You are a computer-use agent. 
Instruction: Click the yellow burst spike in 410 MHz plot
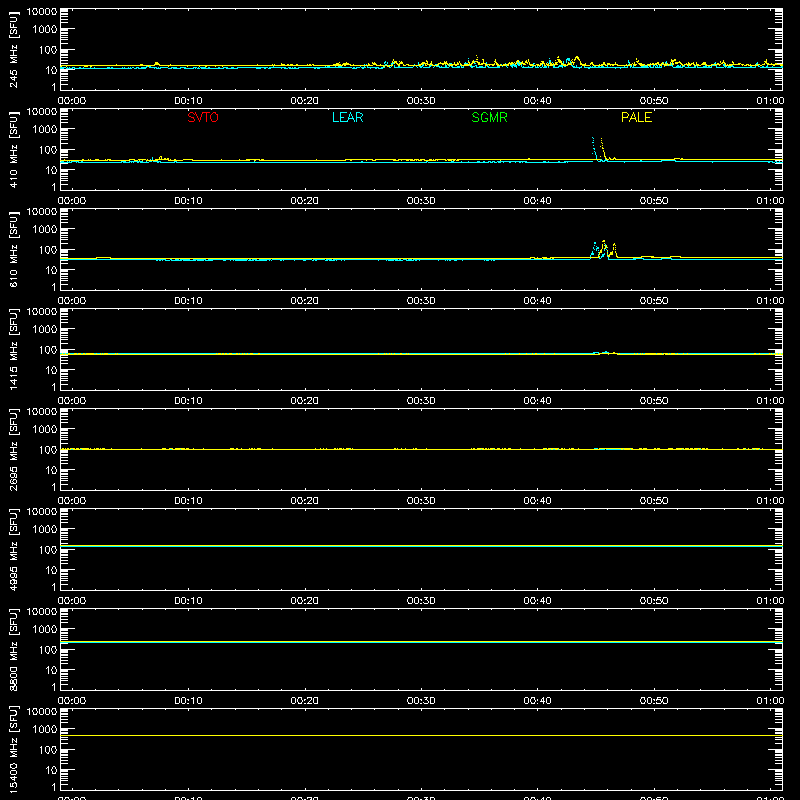[603, 148]
